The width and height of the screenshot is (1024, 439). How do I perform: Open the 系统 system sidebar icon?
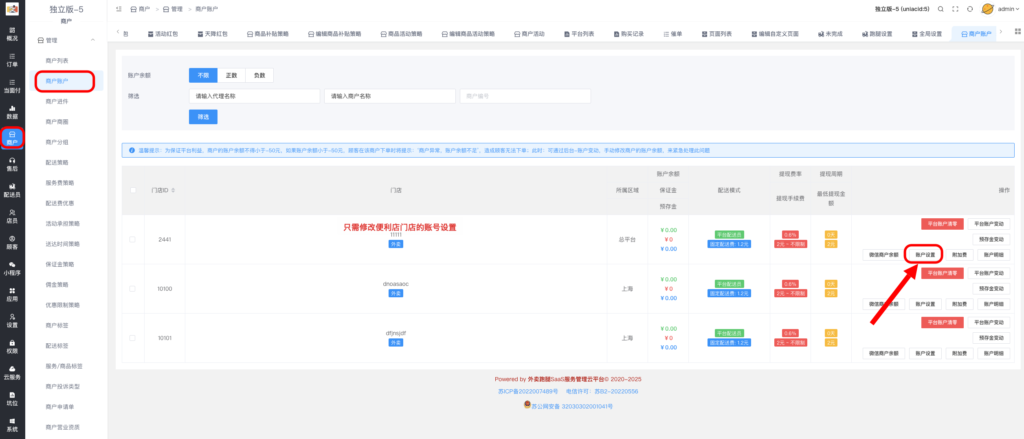[12, 425]
